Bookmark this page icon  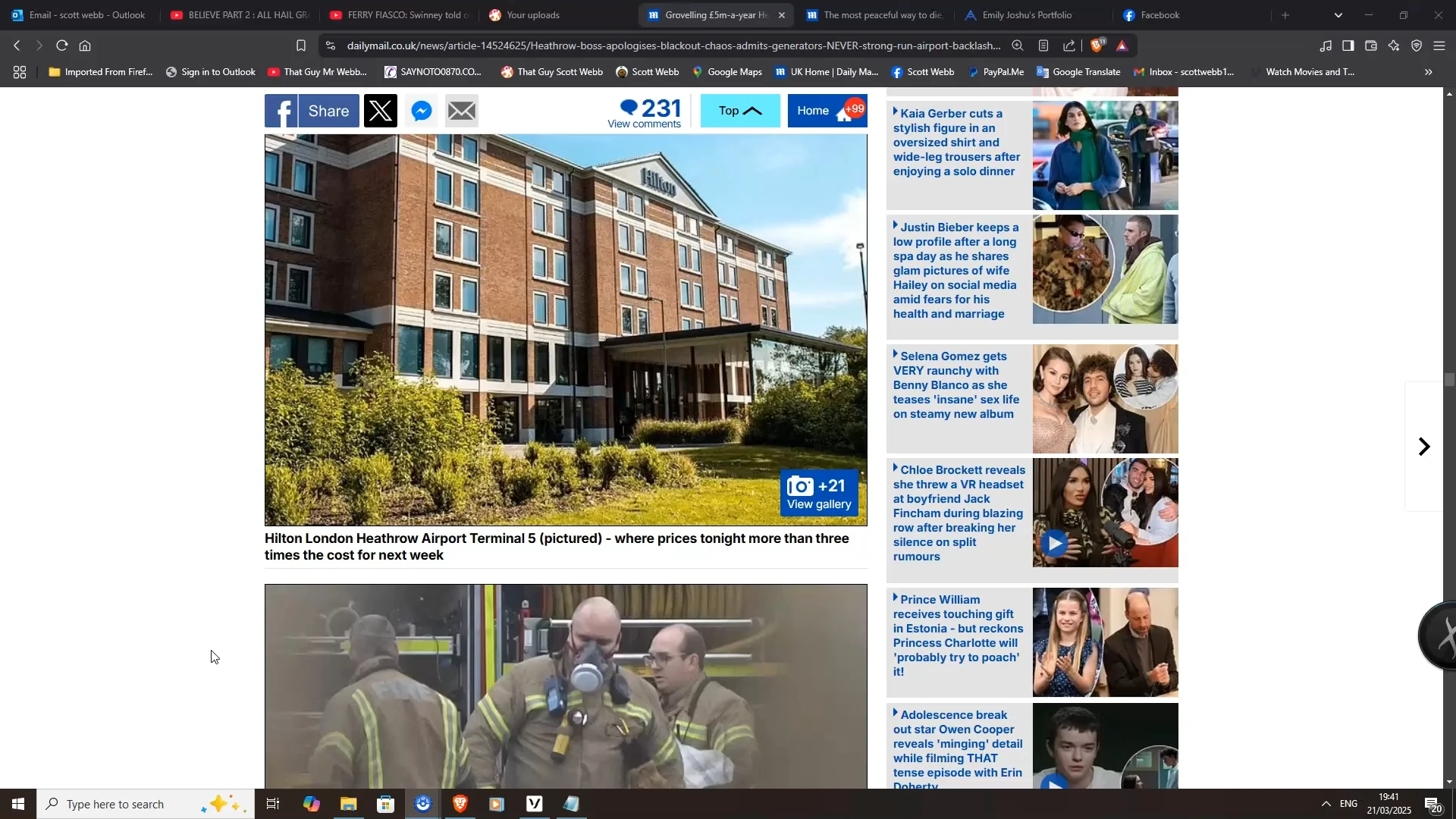click(301, 45)
